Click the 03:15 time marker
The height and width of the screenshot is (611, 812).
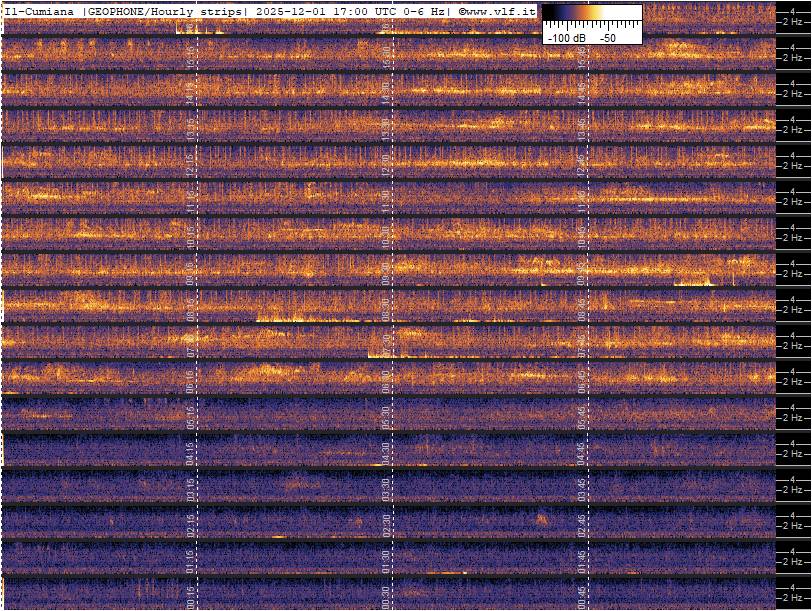(x=191, y=487)
